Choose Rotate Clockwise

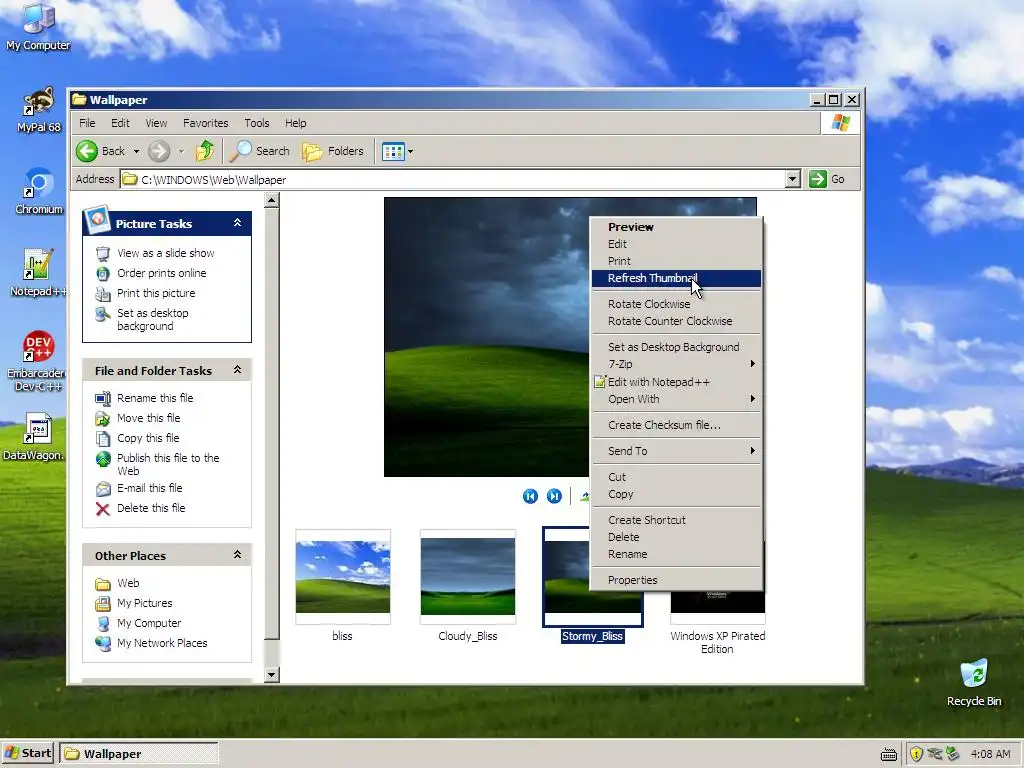pos(676,304)
